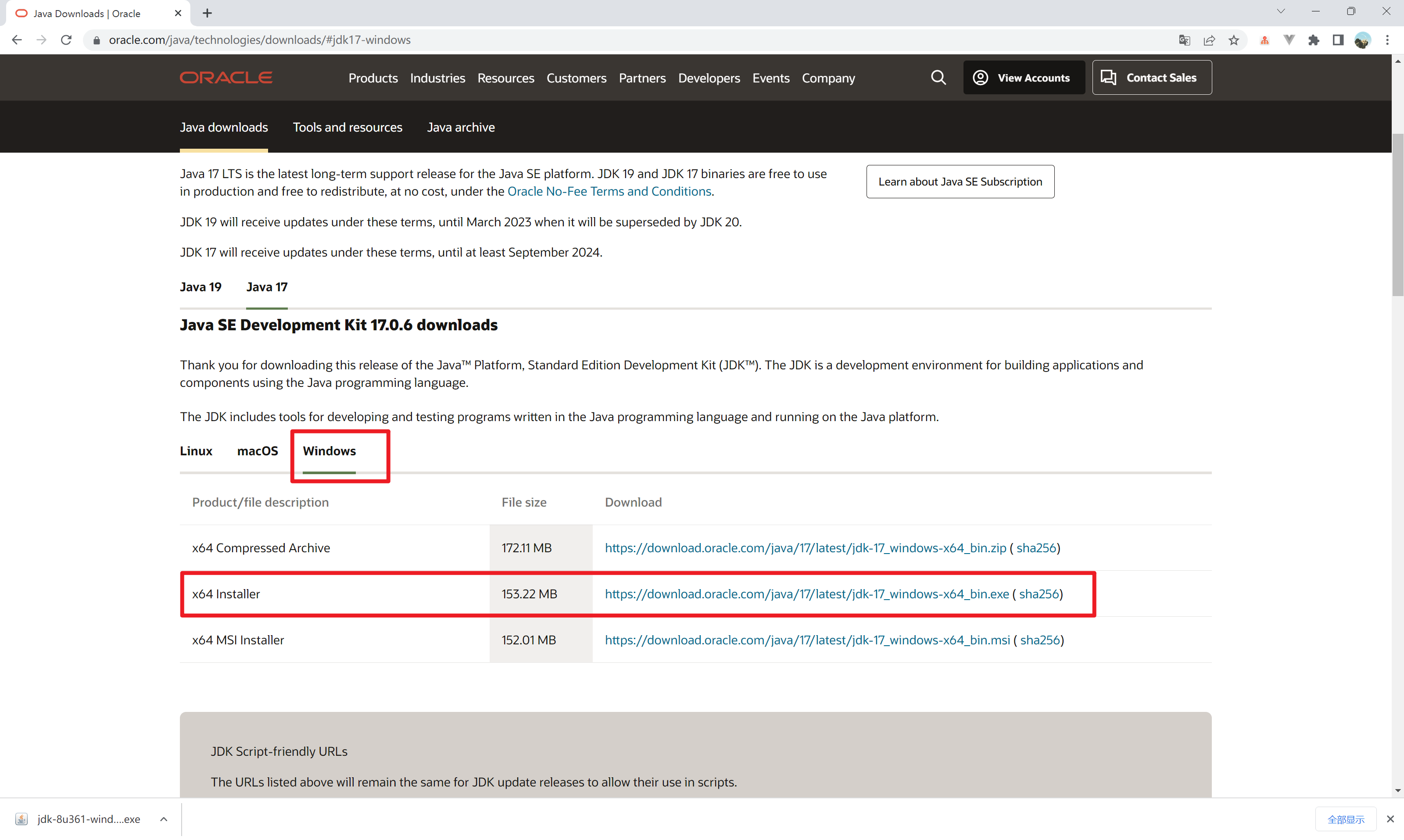The height and width of the screenshot is (840, 1404).
Task: Click the x64 Installer description cell
Action: click(335, 594)
